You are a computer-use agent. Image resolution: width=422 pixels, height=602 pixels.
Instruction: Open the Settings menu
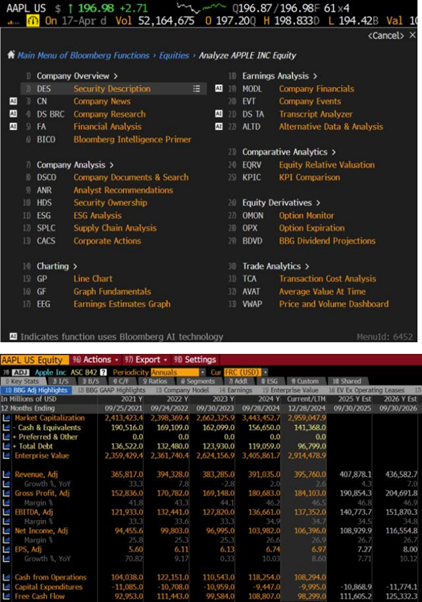click(x=195, y=360)
